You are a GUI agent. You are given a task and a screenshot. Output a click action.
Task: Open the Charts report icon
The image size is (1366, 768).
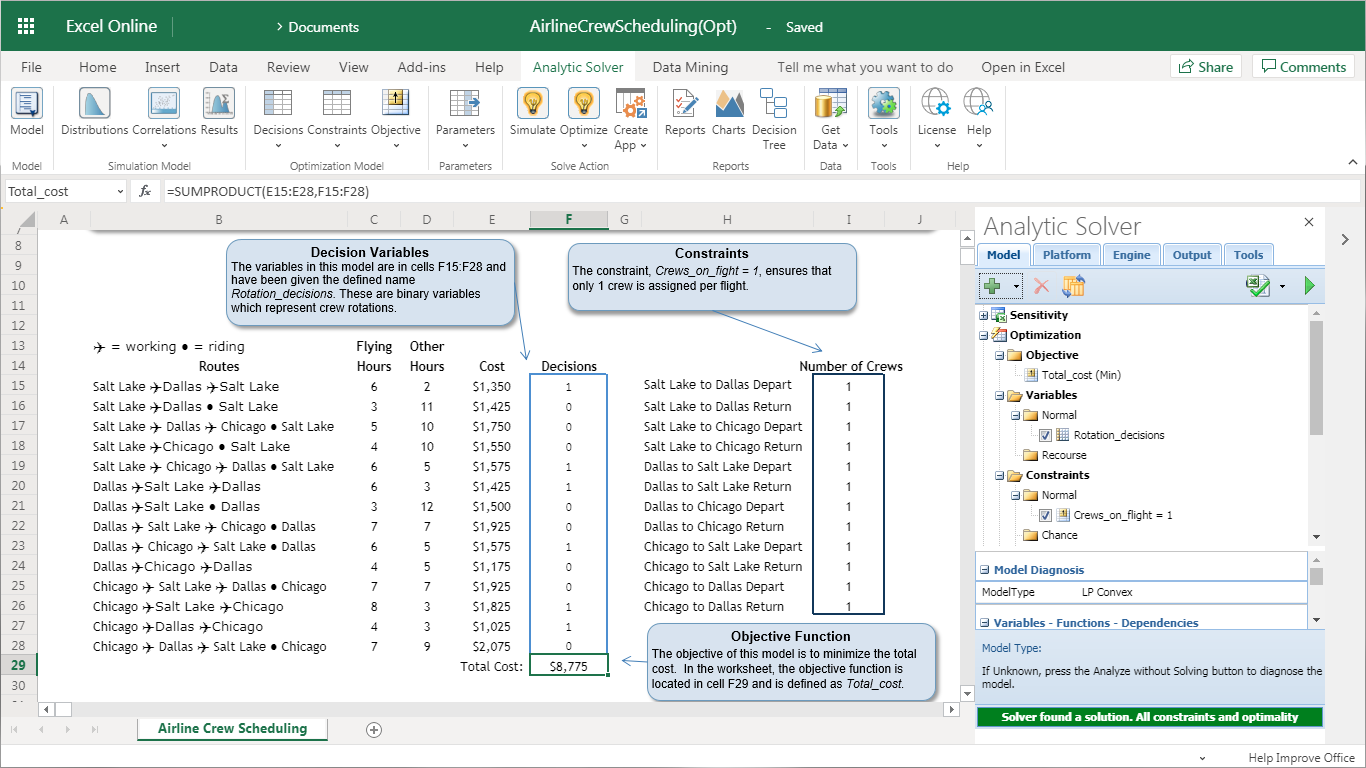pyautogui.click(x=729, y=104)
